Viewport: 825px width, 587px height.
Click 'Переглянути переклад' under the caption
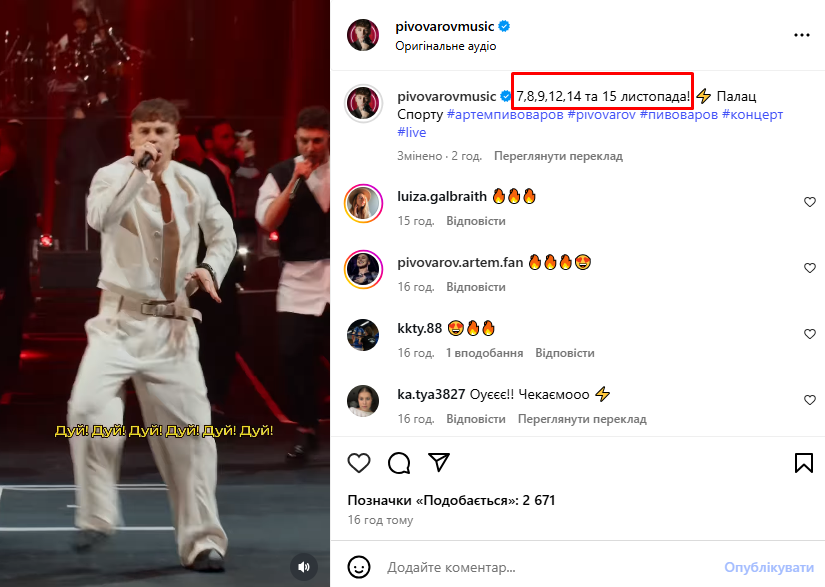tap(558, 156)
